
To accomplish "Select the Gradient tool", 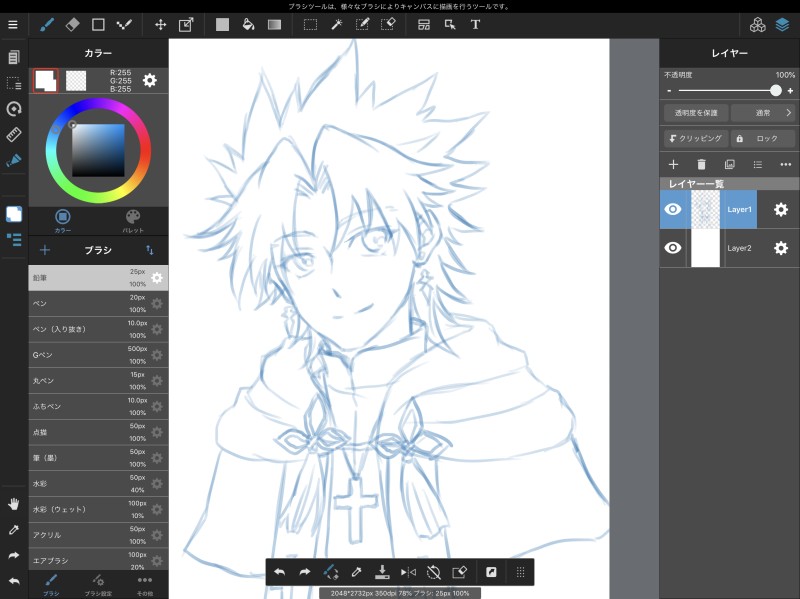I will coord(274,24).
